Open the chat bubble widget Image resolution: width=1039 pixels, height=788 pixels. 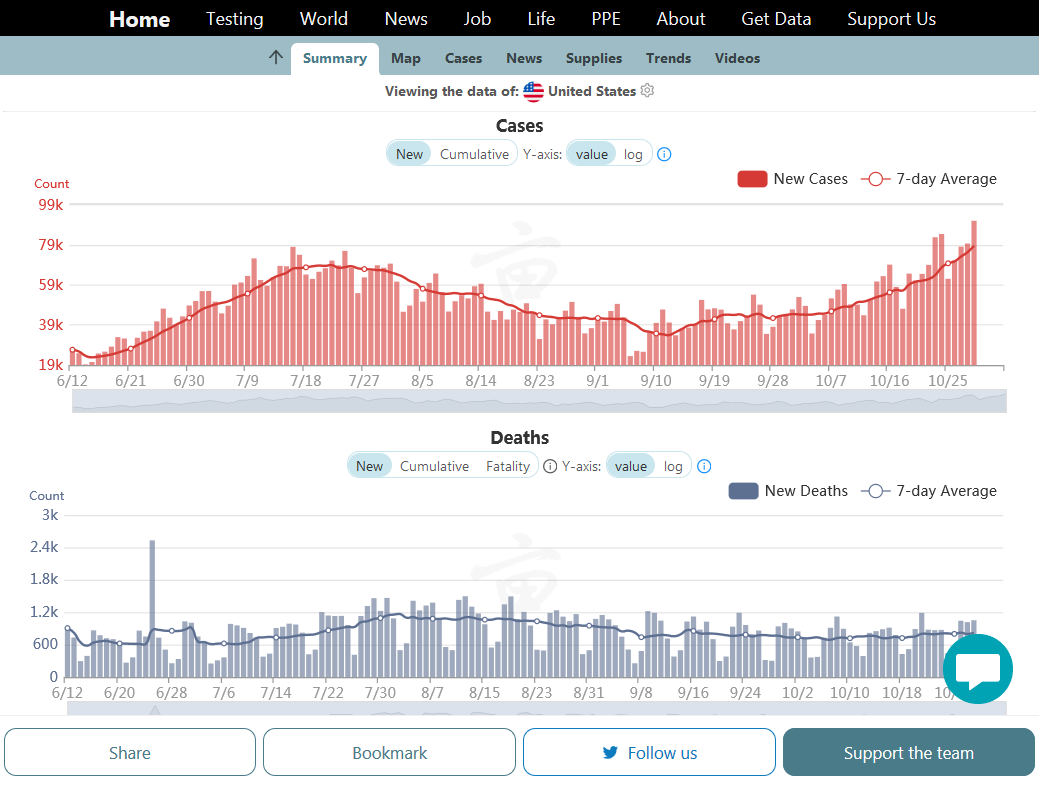[977, 669]
